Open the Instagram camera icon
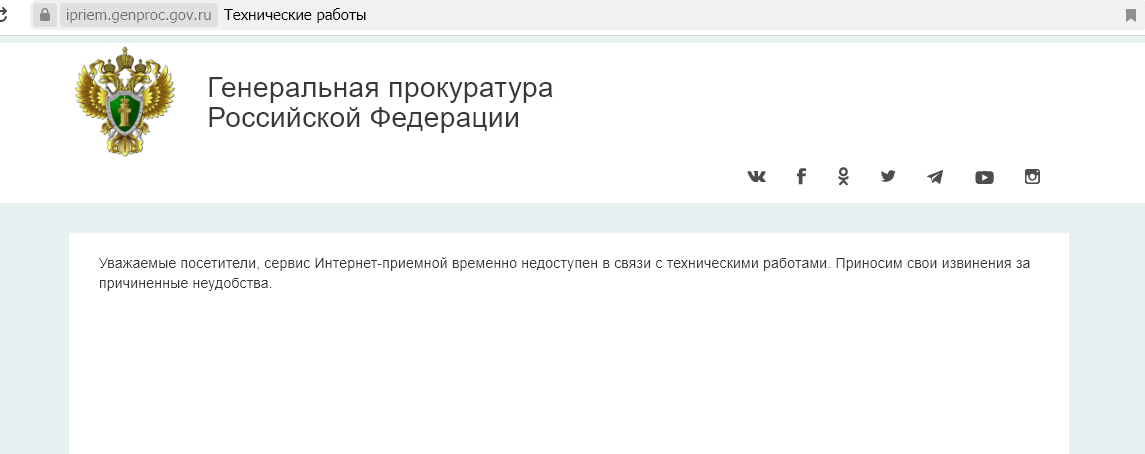The width and height of the screenshot is (1145, 454). (x=1033, y=176)
